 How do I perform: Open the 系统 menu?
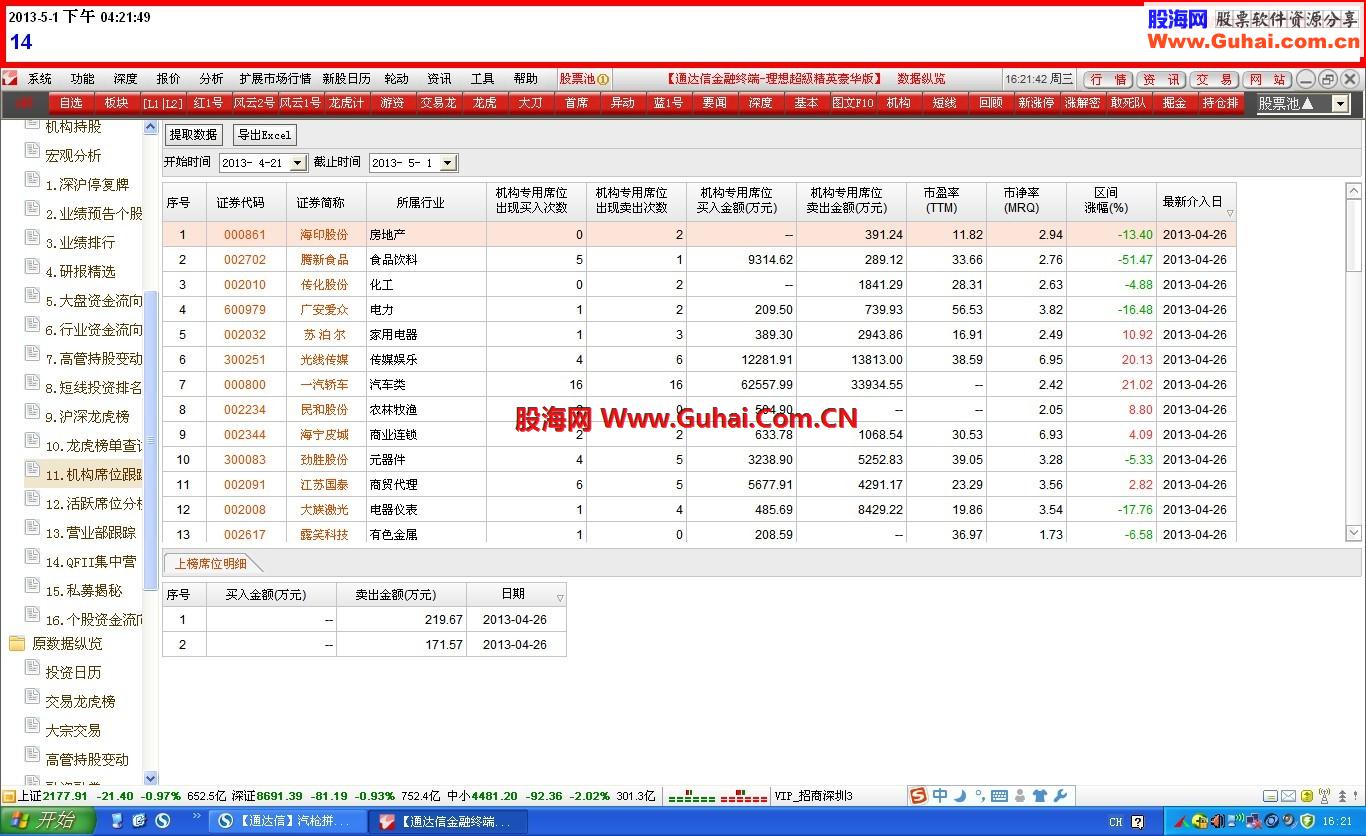pyautogui.click(x=40, y=79)
